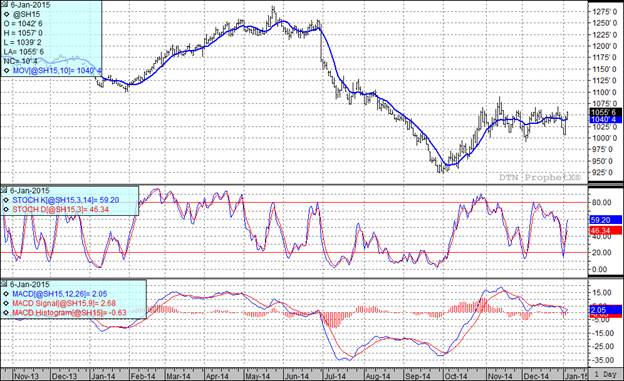624x381 pixels.
Task: Click the 15.00 MACD axis label
Action: [x=602, y=293]
